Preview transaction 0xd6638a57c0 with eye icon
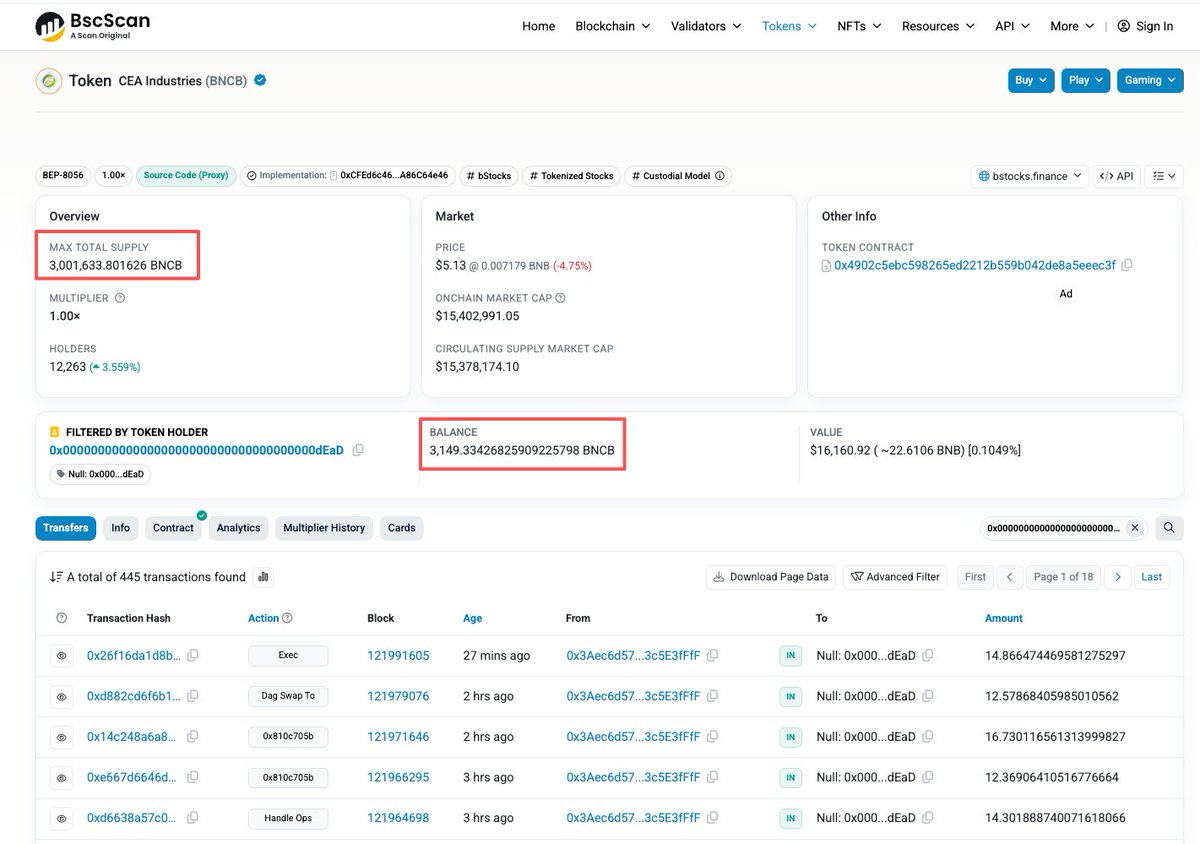 62,818
